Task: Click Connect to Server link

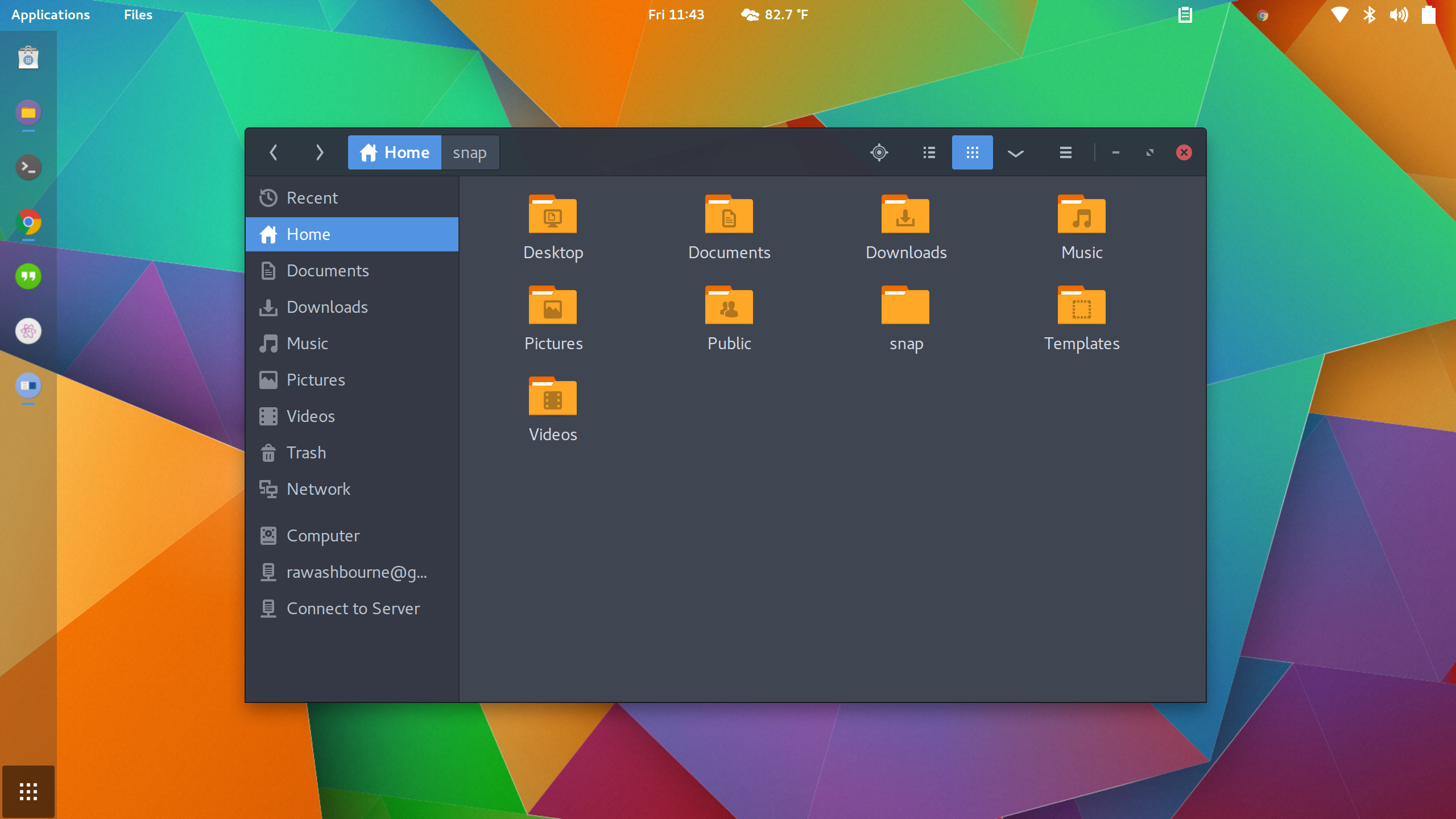Action: (353, 608)
